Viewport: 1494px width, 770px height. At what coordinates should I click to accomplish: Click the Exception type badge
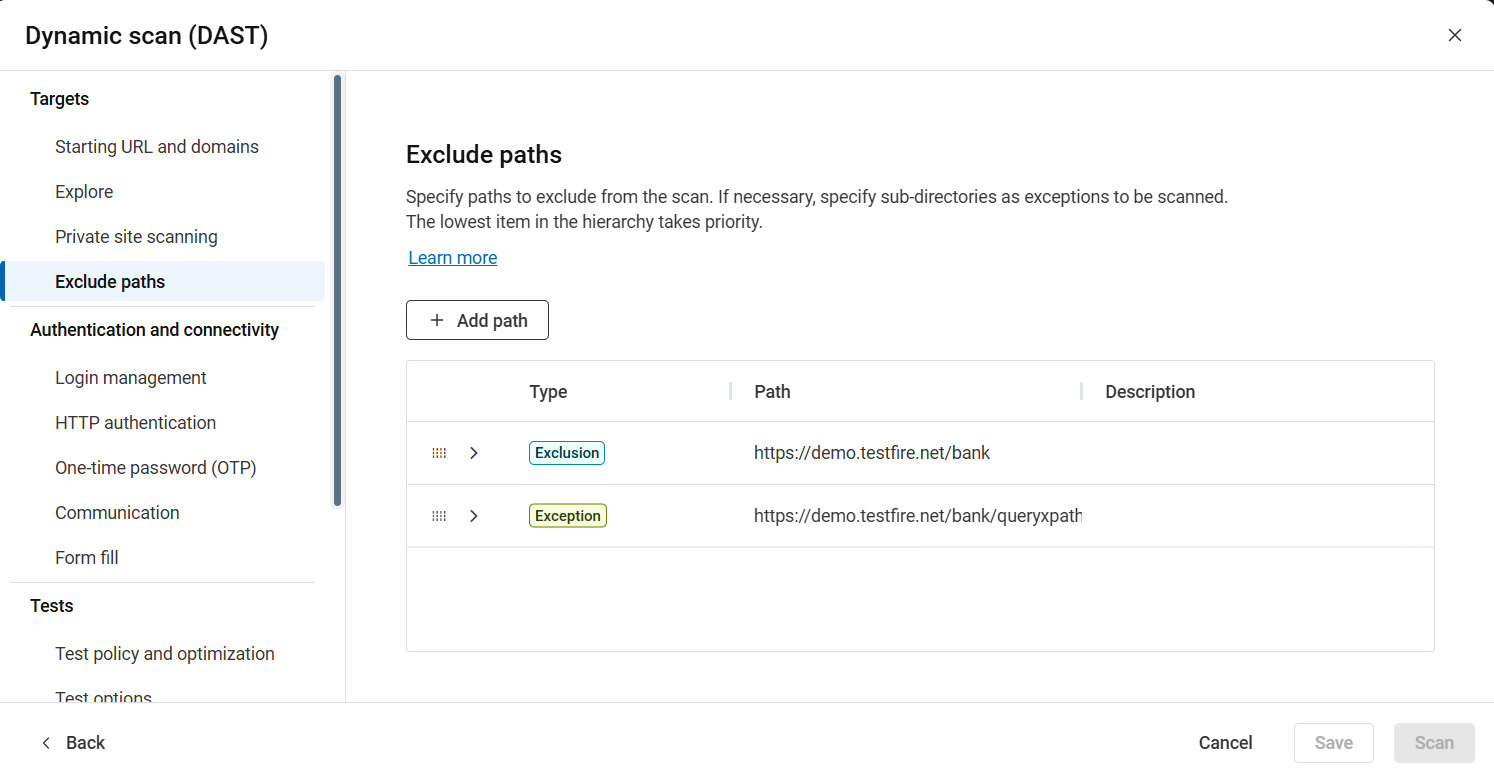coord(567,515)
